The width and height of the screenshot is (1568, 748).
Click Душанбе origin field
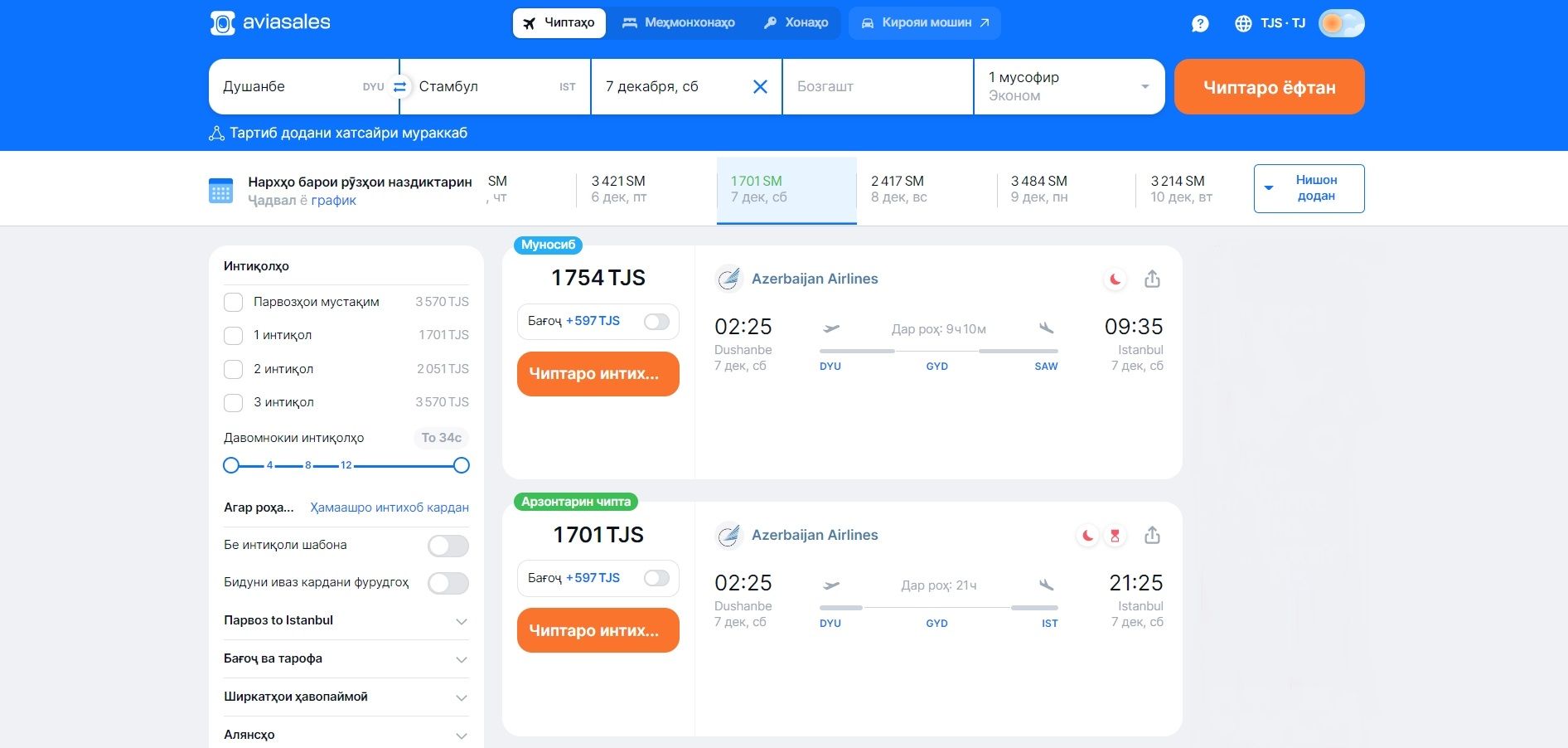click(x=303, y=86)
